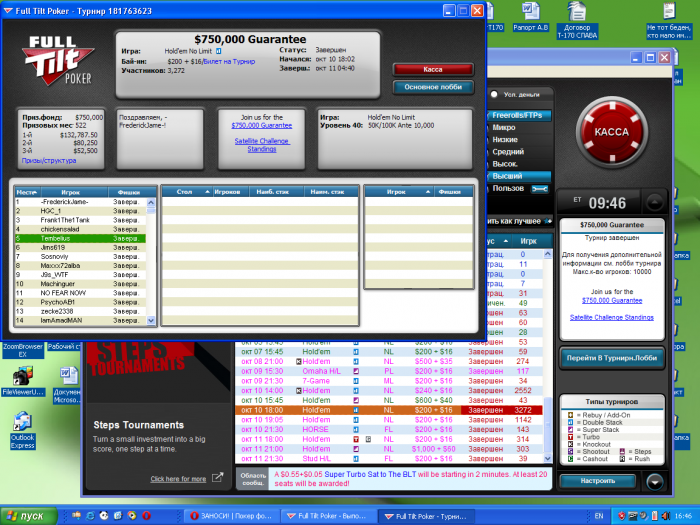Click the $750,000 Guarantee link in lobby info panel
Viewport: 700px width, 525px height.
pyautogui.click(x=612, y=300)
